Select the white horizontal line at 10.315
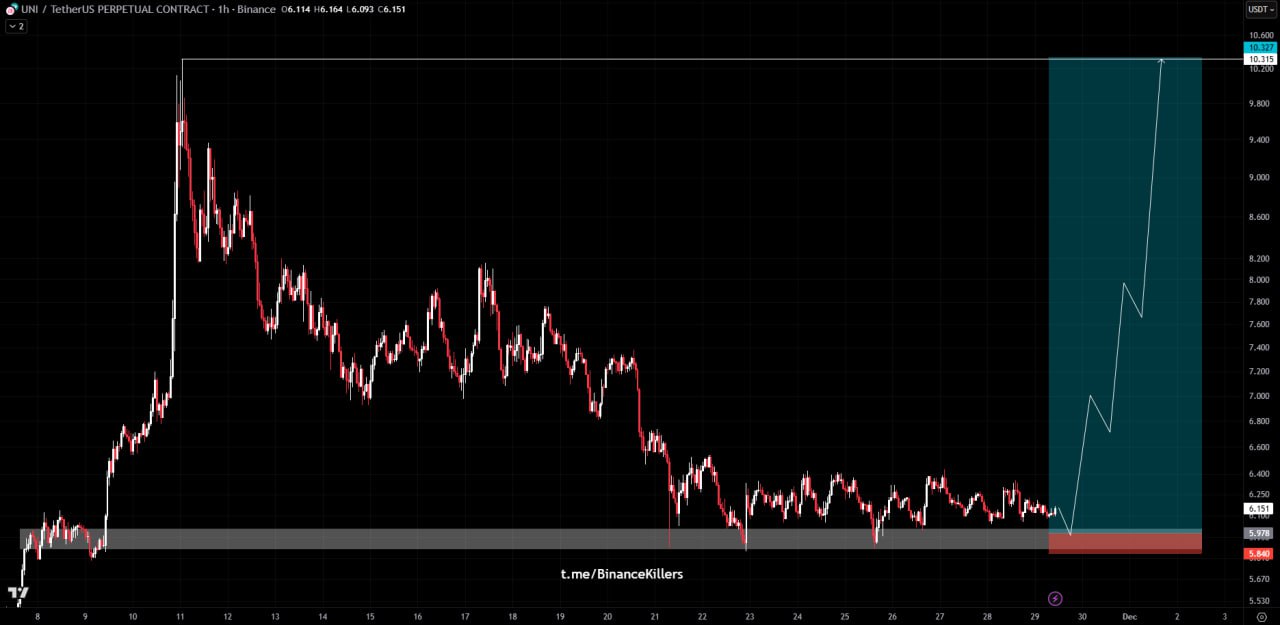 600,60
